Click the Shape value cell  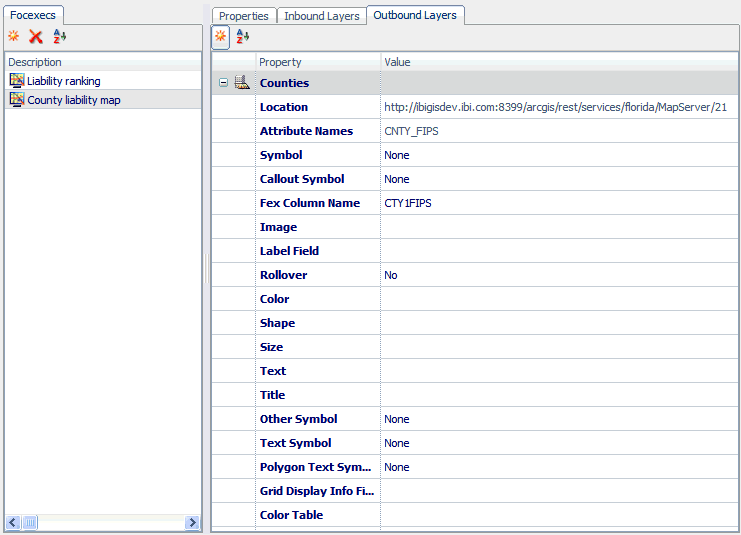[x=559, y=323]
